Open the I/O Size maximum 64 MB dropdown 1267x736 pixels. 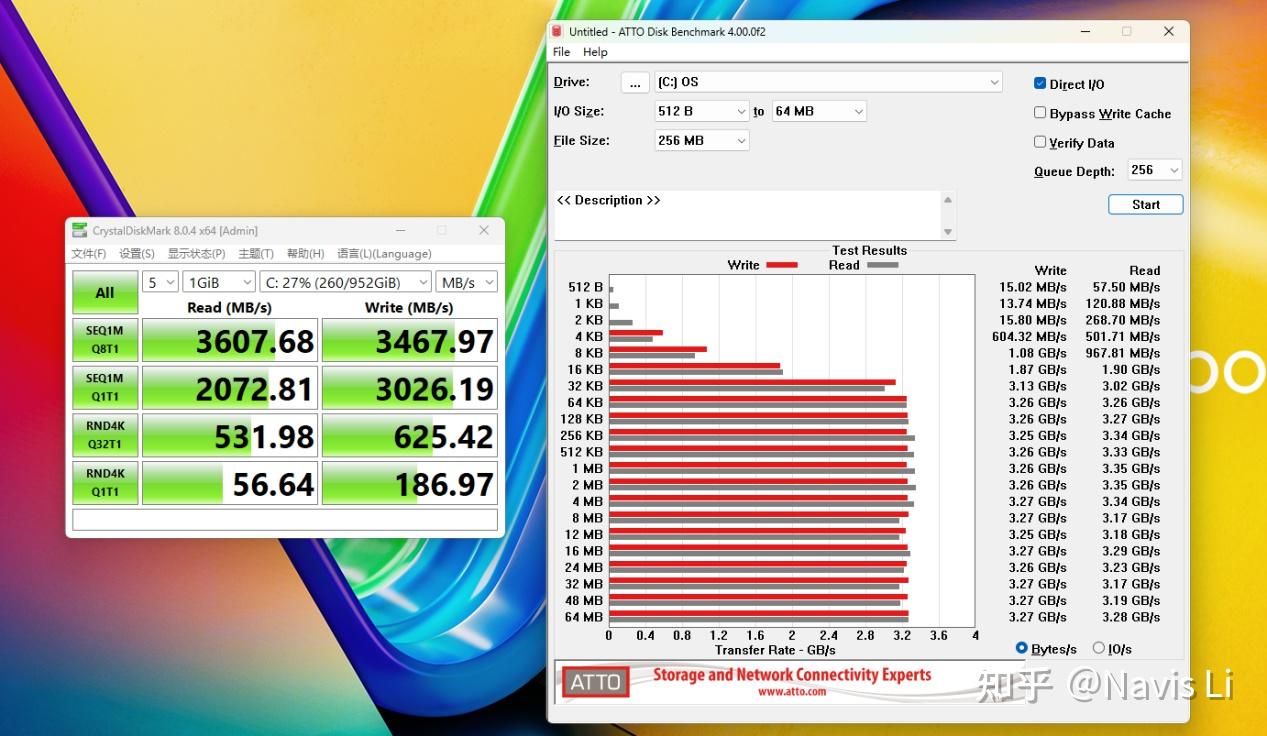(x=818, y=111)
